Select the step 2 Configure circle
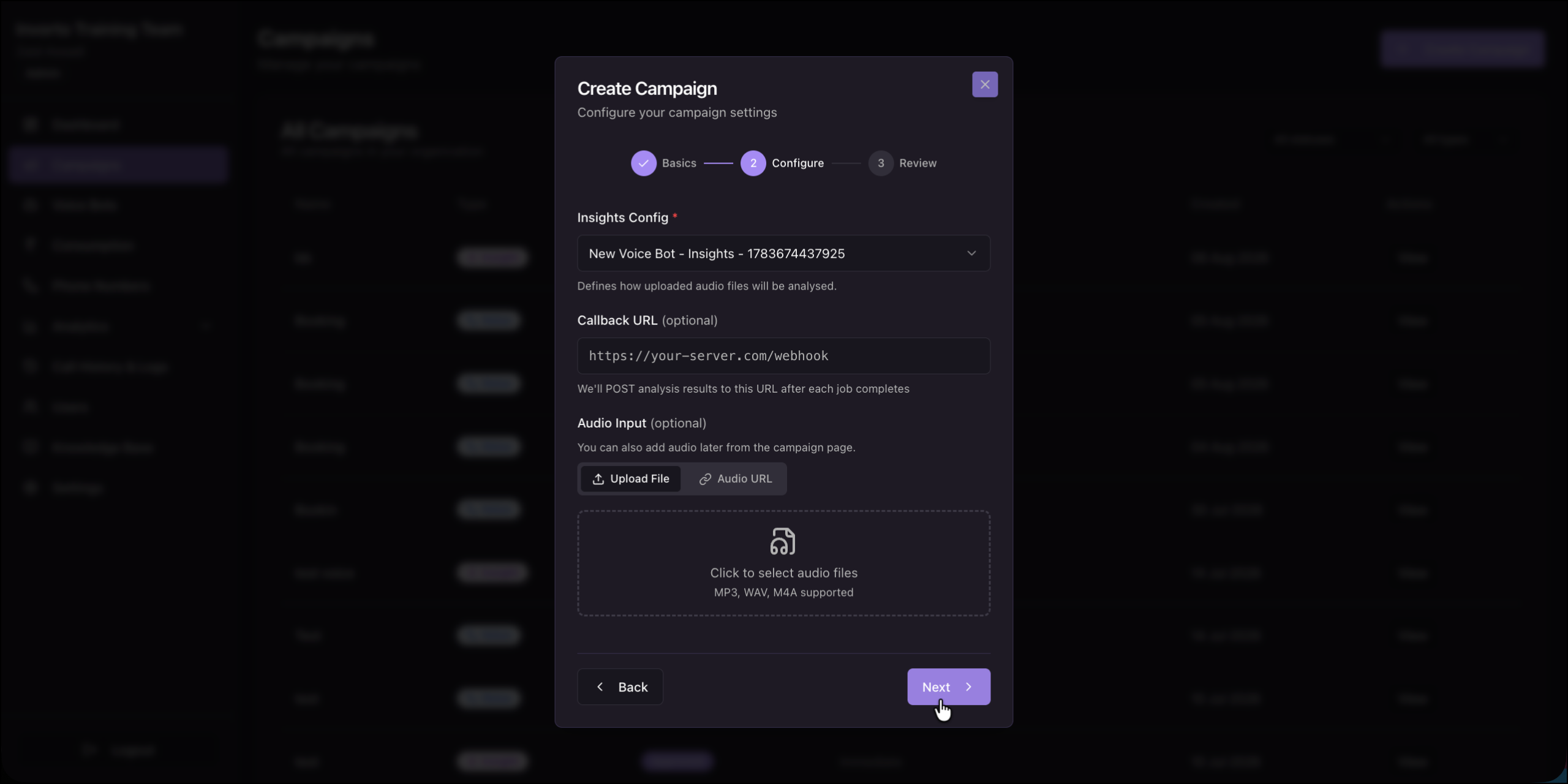The height and width of the screenshot is (784, 1568). (x=753, y=163)
